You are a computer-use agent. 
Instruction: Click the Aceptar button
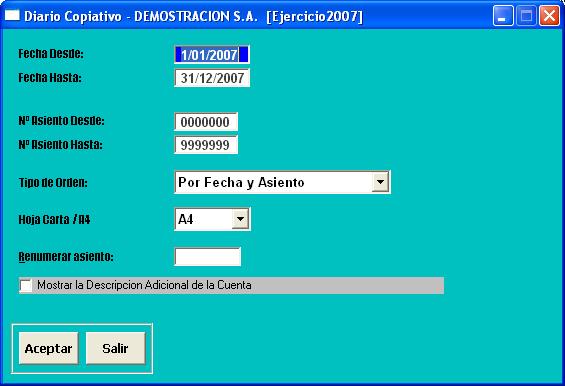click(48, 349)
